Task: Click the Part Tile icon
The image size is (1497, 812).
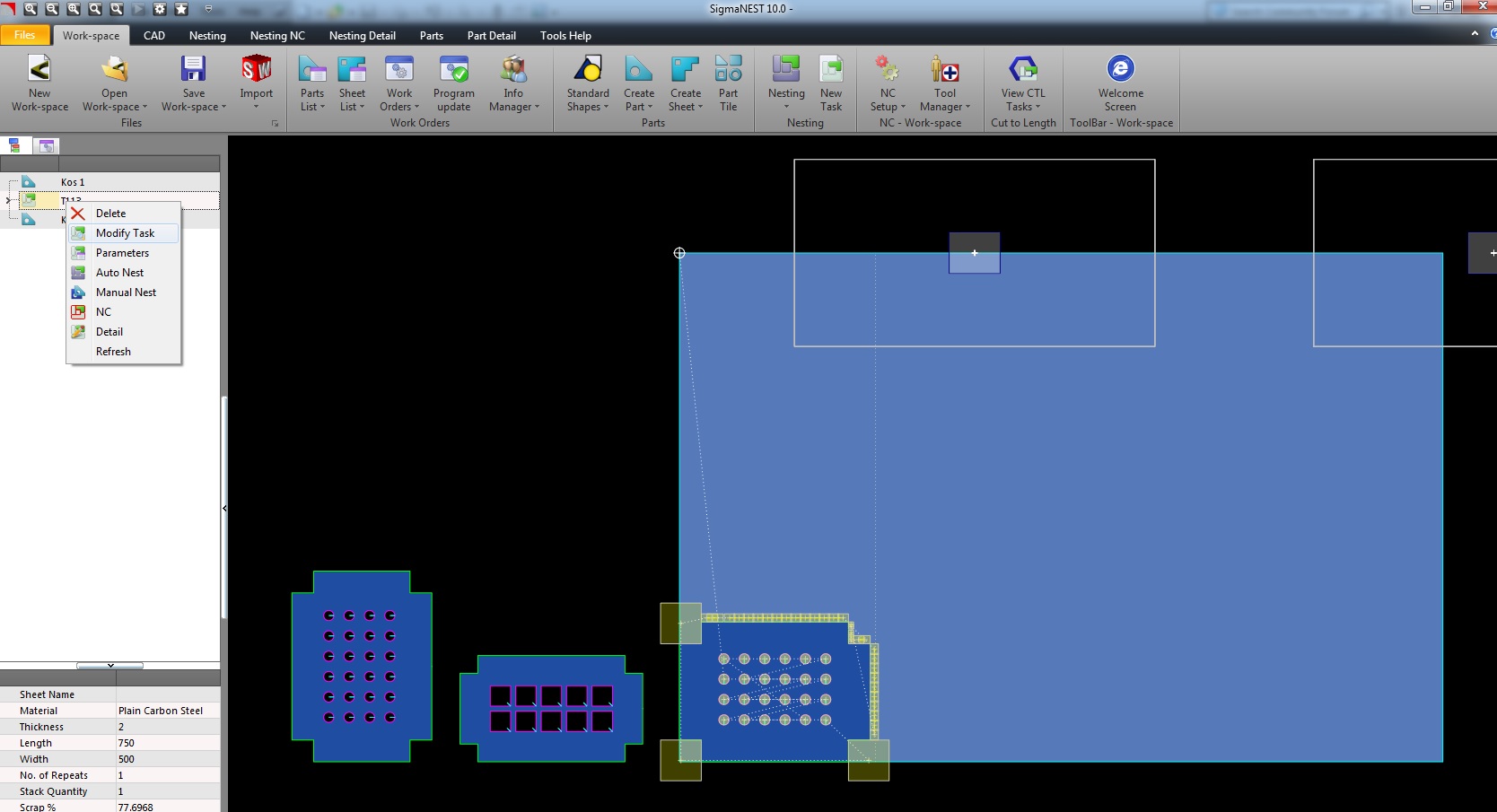Action: pos(728,70)
